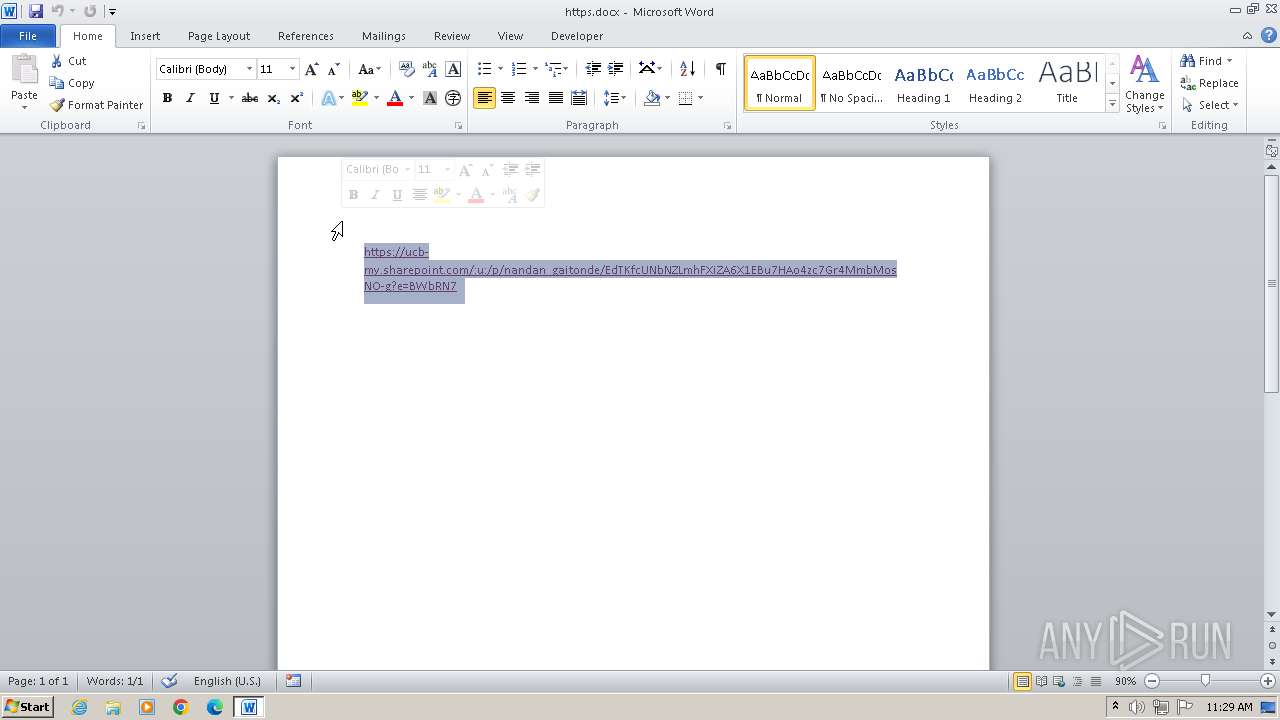Zoom in with plus button
Viewport: 1280px width, 720px height.
pyautogui.click(x=1267, y=681)
